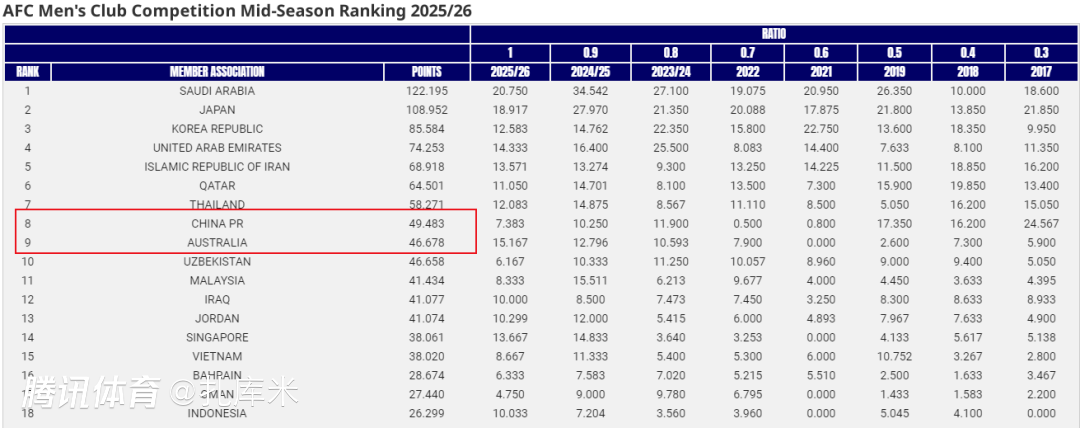
Task: Select the 2024/25 season column header
Action: point(590,71)
